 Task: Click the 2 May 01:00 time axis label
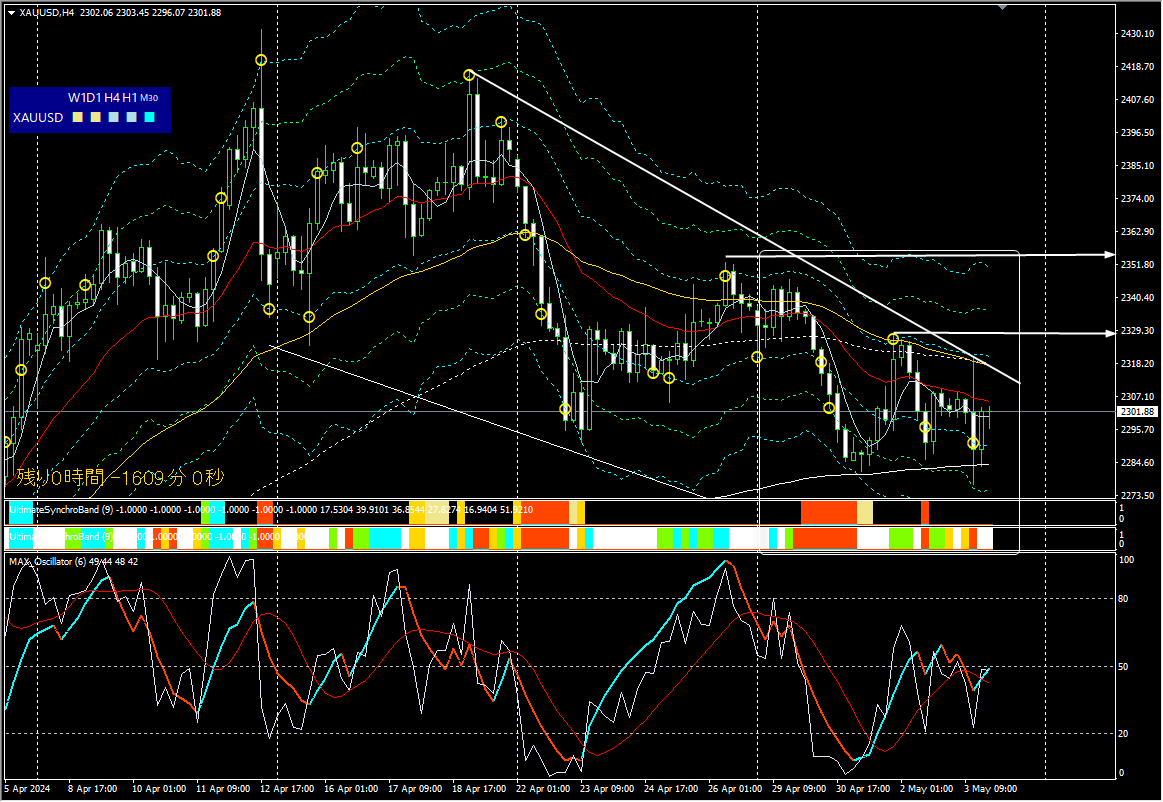(926, 789)
